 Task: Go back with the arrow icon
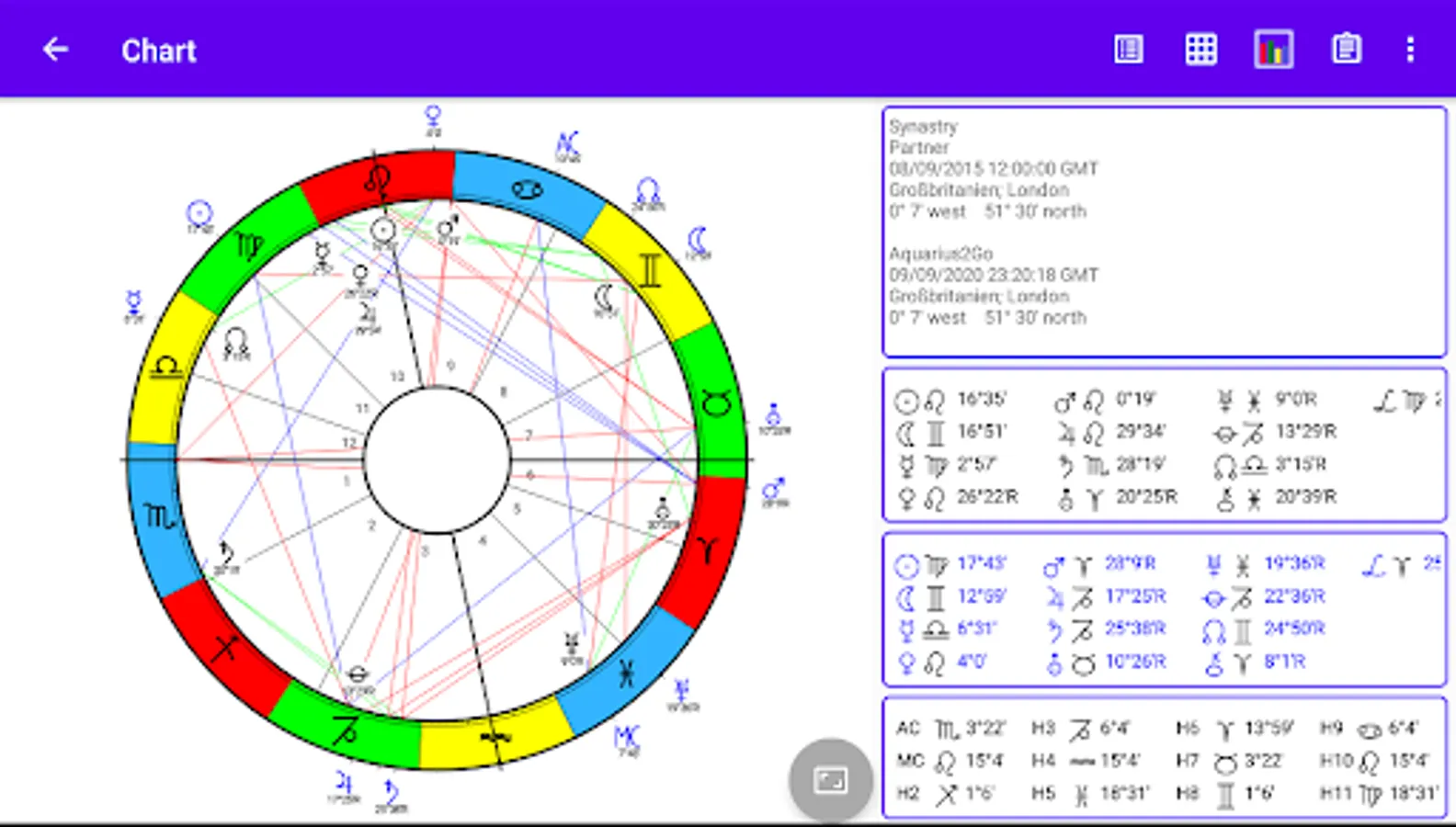pyautogui.click(x=56, y=50)
